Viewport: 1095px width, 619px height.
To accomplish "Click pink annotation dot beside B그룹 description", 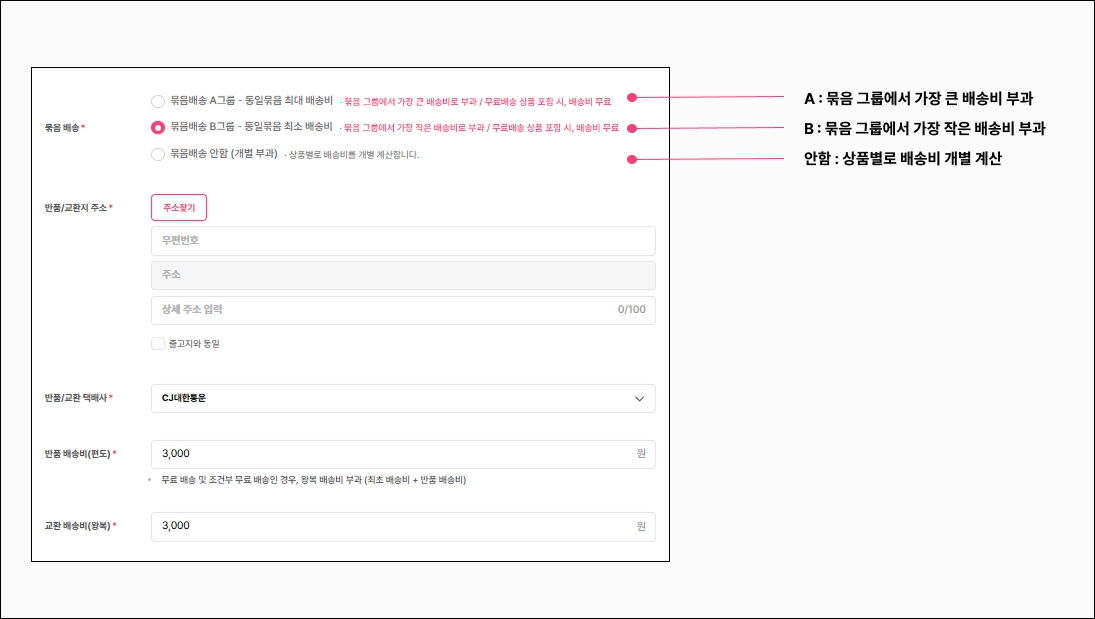I will tap(632, 129).
